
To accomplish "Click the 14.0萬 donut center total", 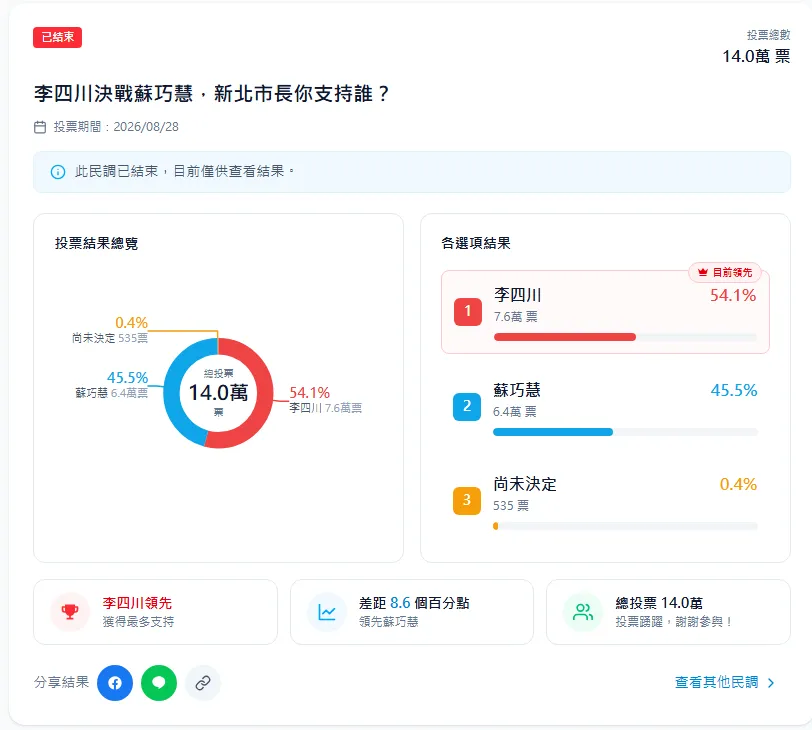I will point(219,392).
